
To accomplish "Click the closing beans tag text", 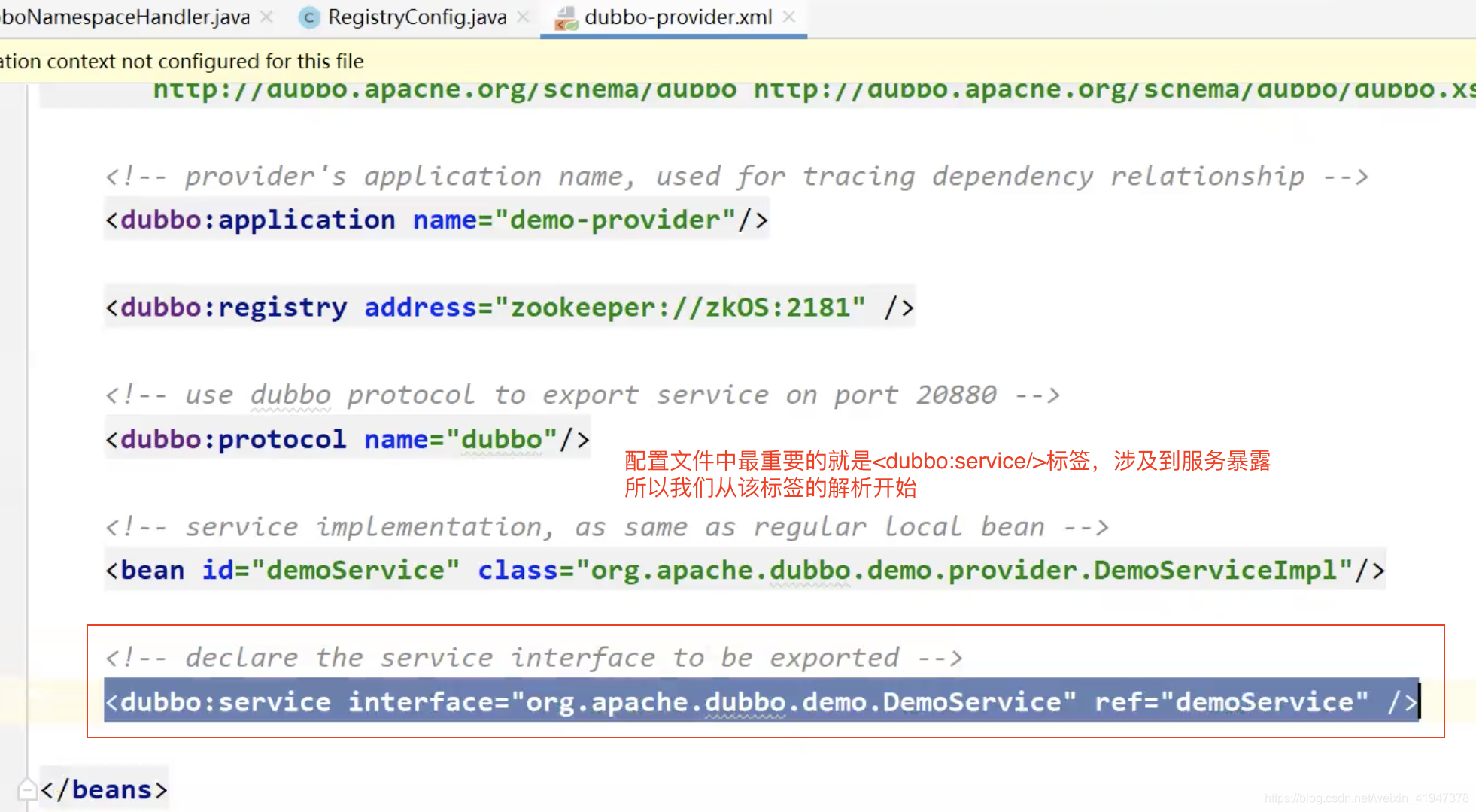I will pyautogui.click(x=104, y=789).
